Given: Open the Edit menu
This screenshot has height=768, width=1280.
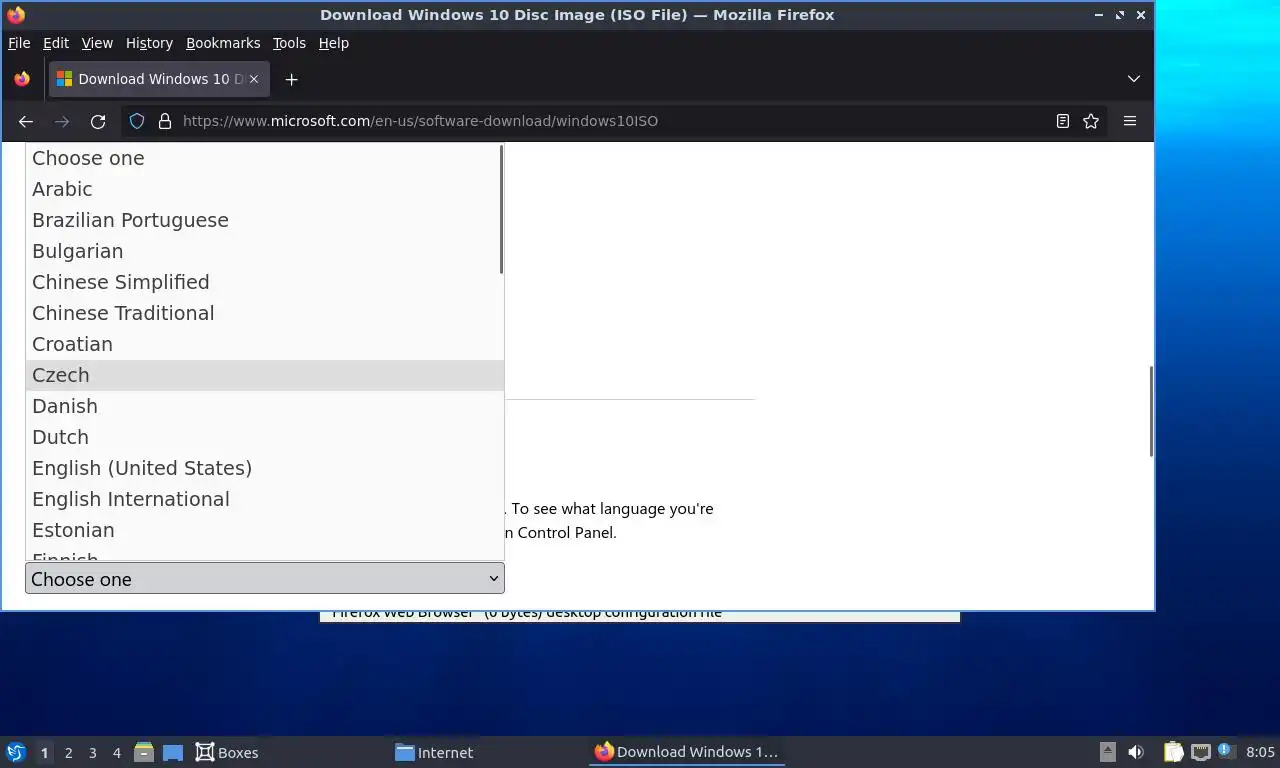Looking at the screenshot, I should (56, 43).
